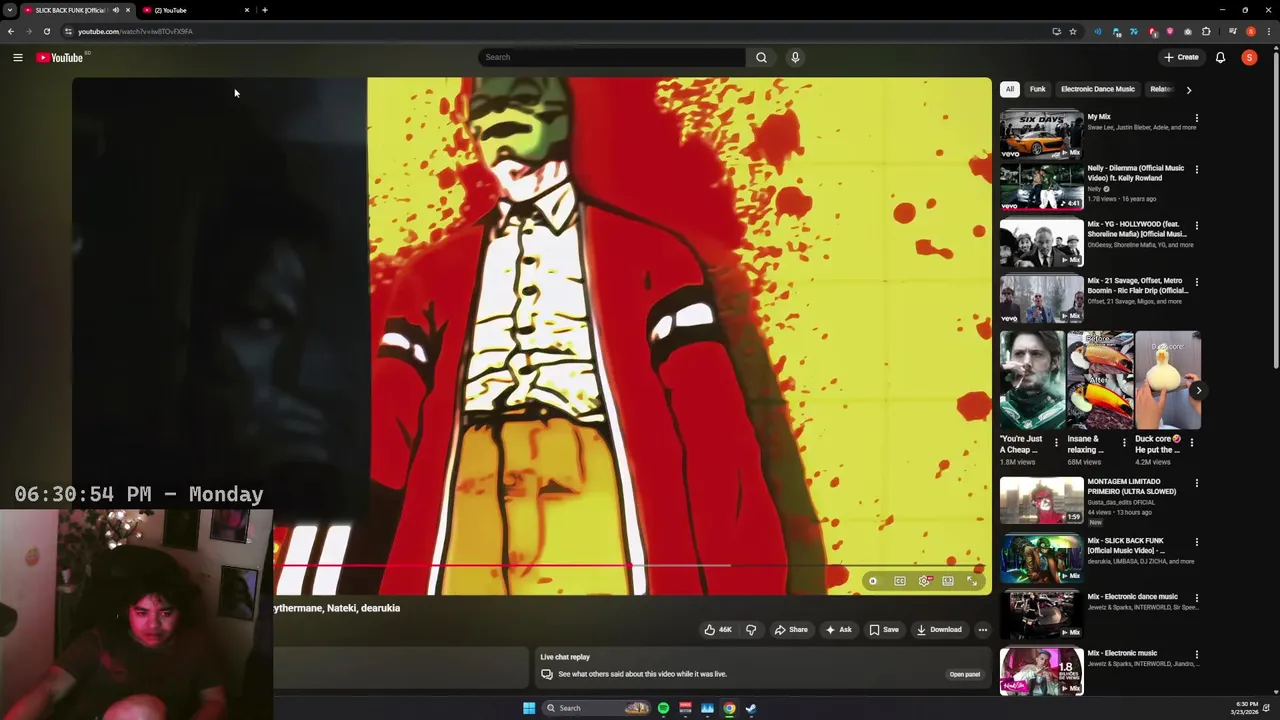Open options for 'Insane & relaxing' Short
The image size is (1280, 720).
1124,442
